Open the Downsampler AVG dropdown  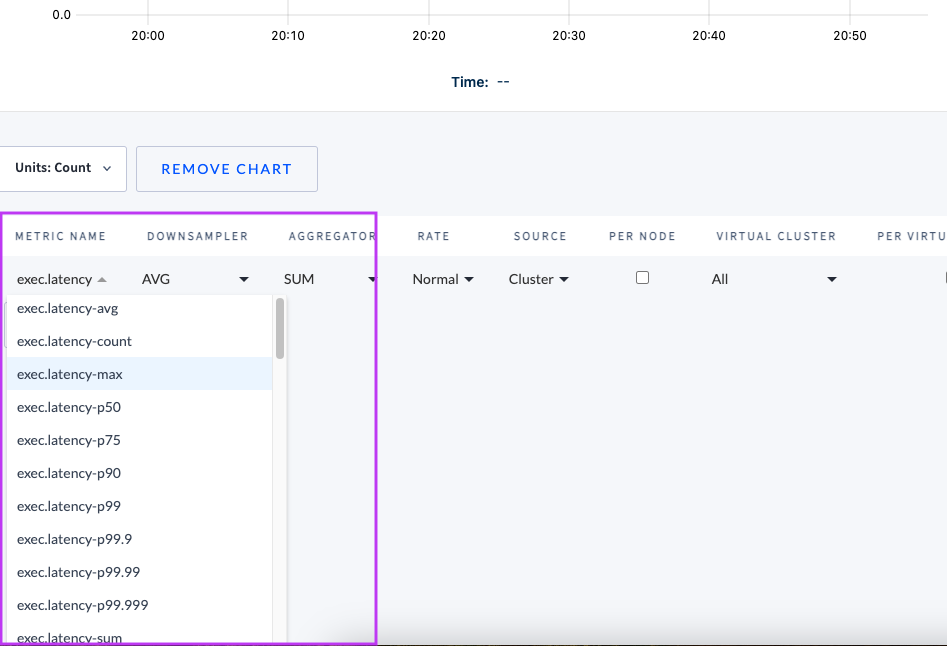point(197,279)
